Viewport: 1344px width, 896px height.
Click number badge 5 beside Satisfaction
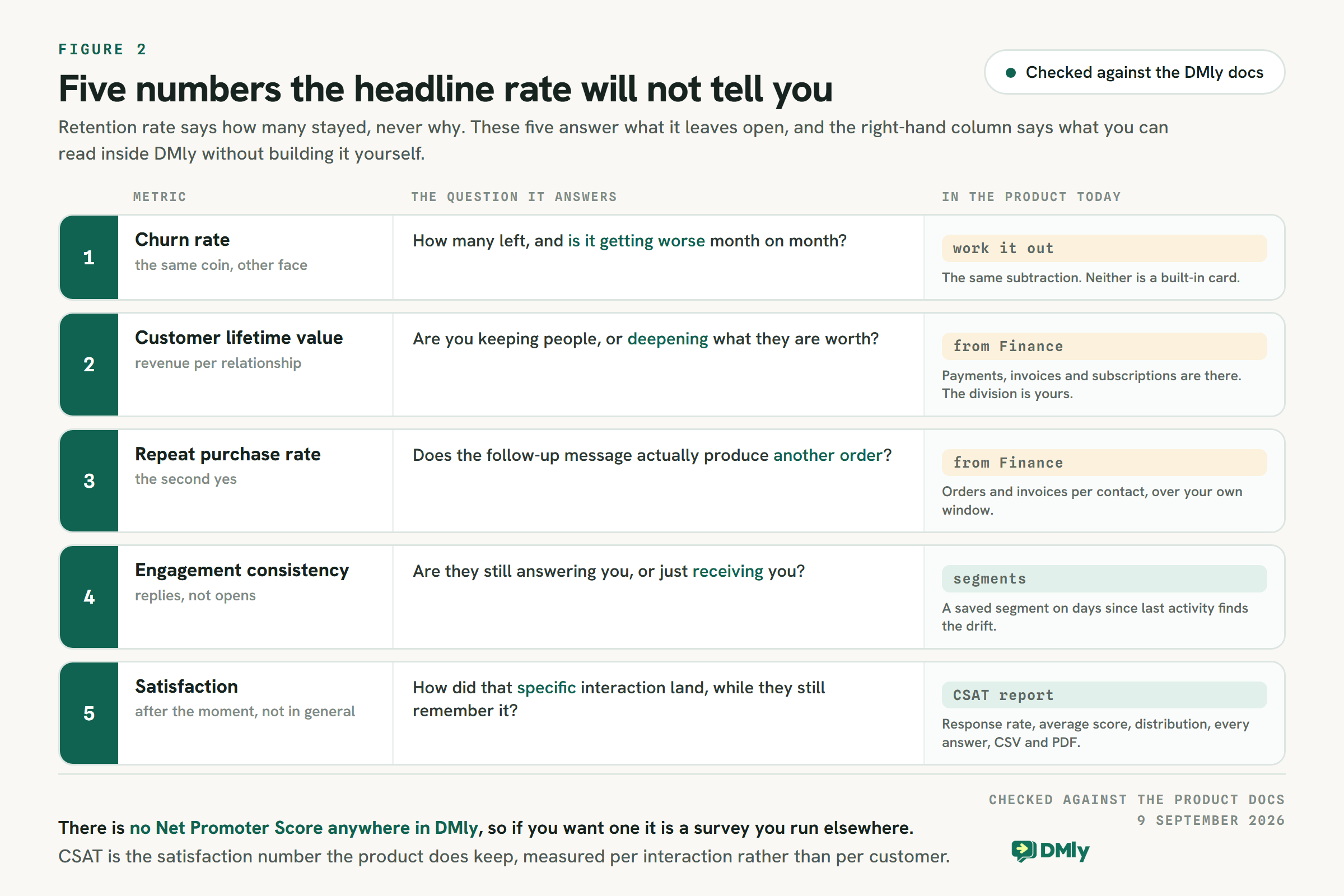(x=89, y=713)
